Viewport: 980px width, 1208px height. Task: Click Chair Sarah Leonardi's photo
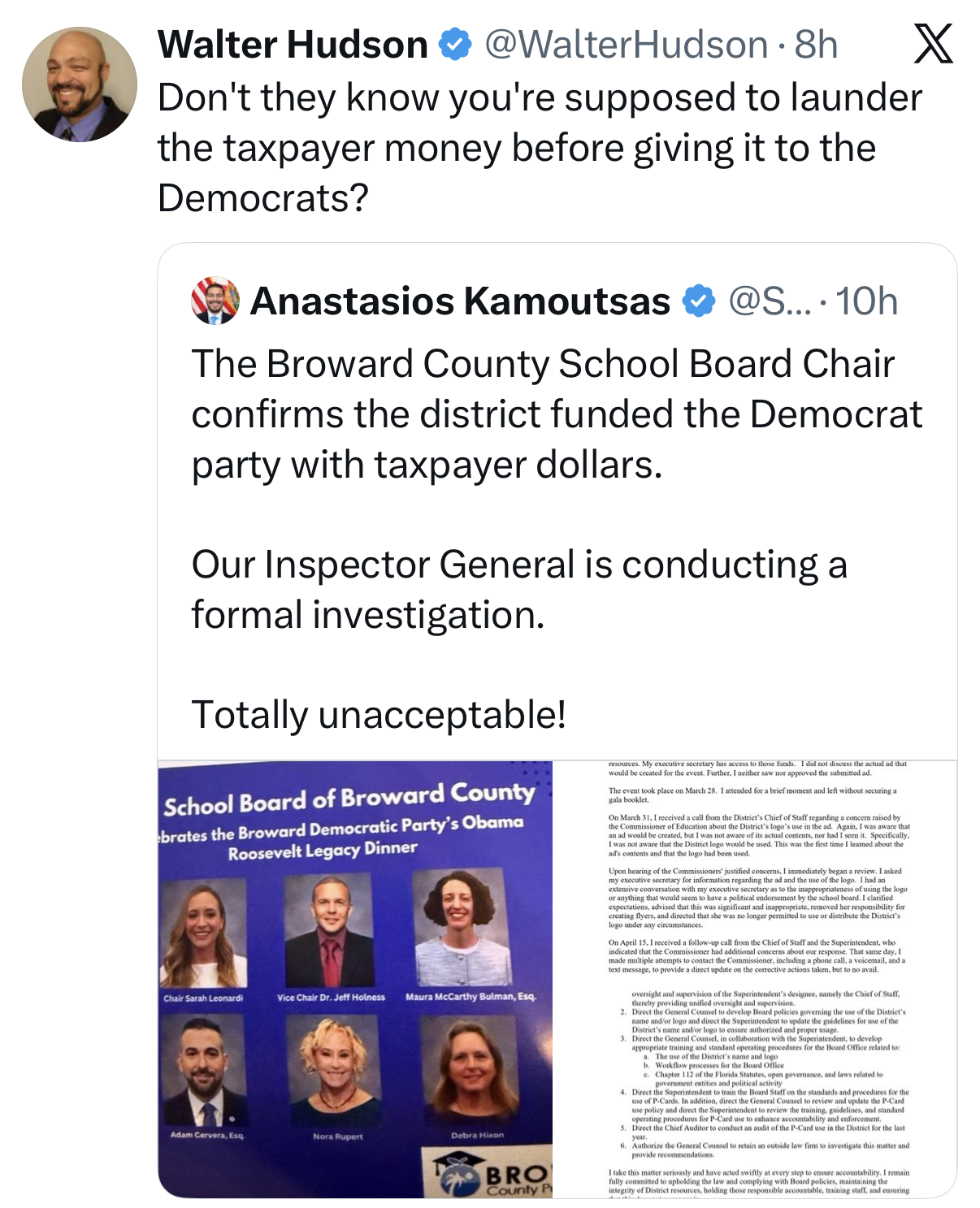coord(203,933)
